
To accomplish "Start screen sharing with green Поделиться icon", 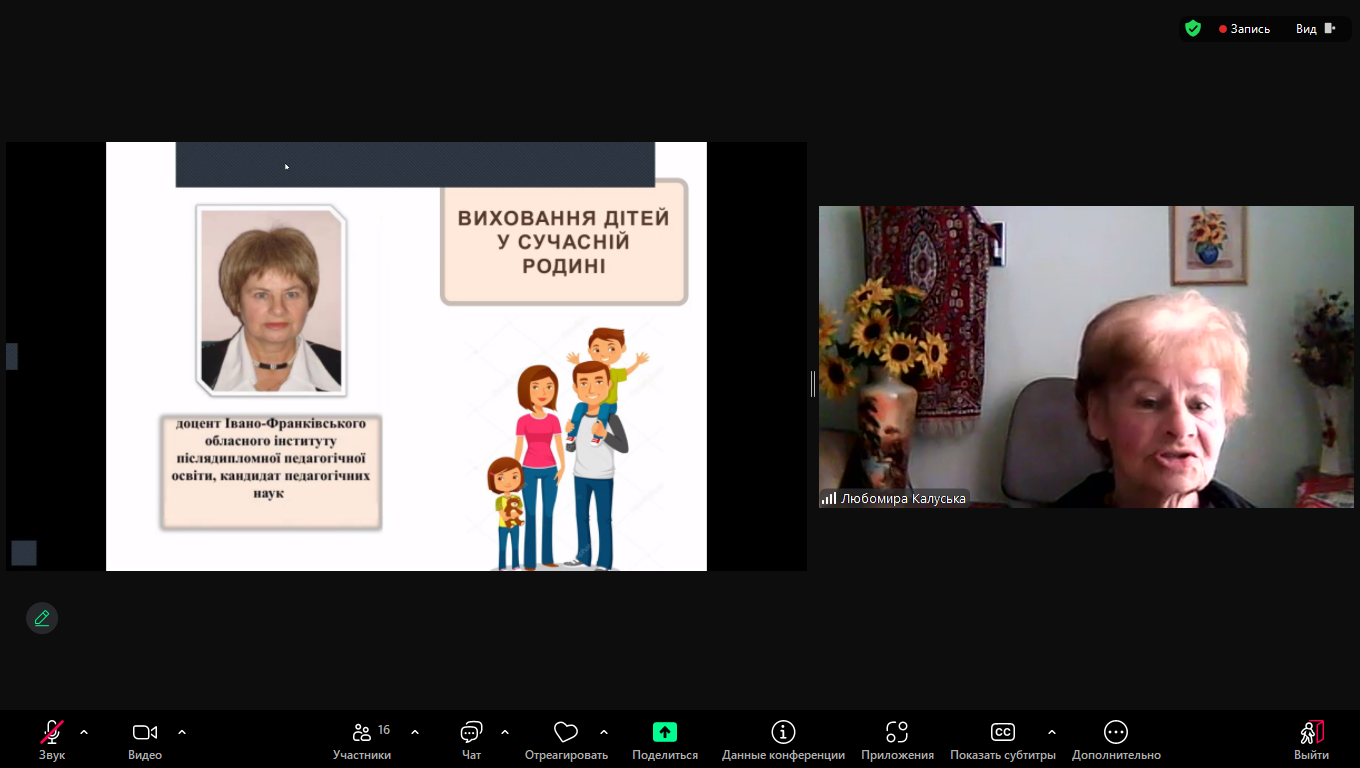I will pyautogui.click(x=665, y=732).
